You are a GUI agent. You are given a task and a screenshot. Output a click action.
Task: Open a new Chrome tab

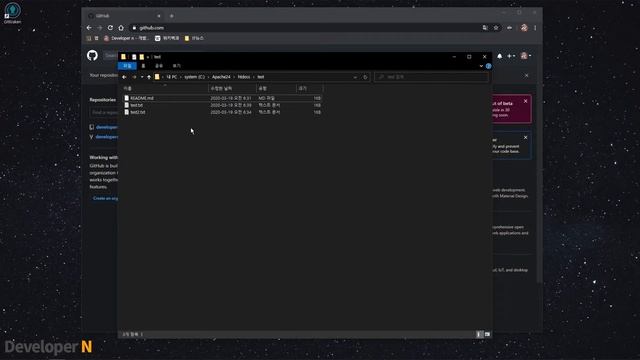[172, 16]
